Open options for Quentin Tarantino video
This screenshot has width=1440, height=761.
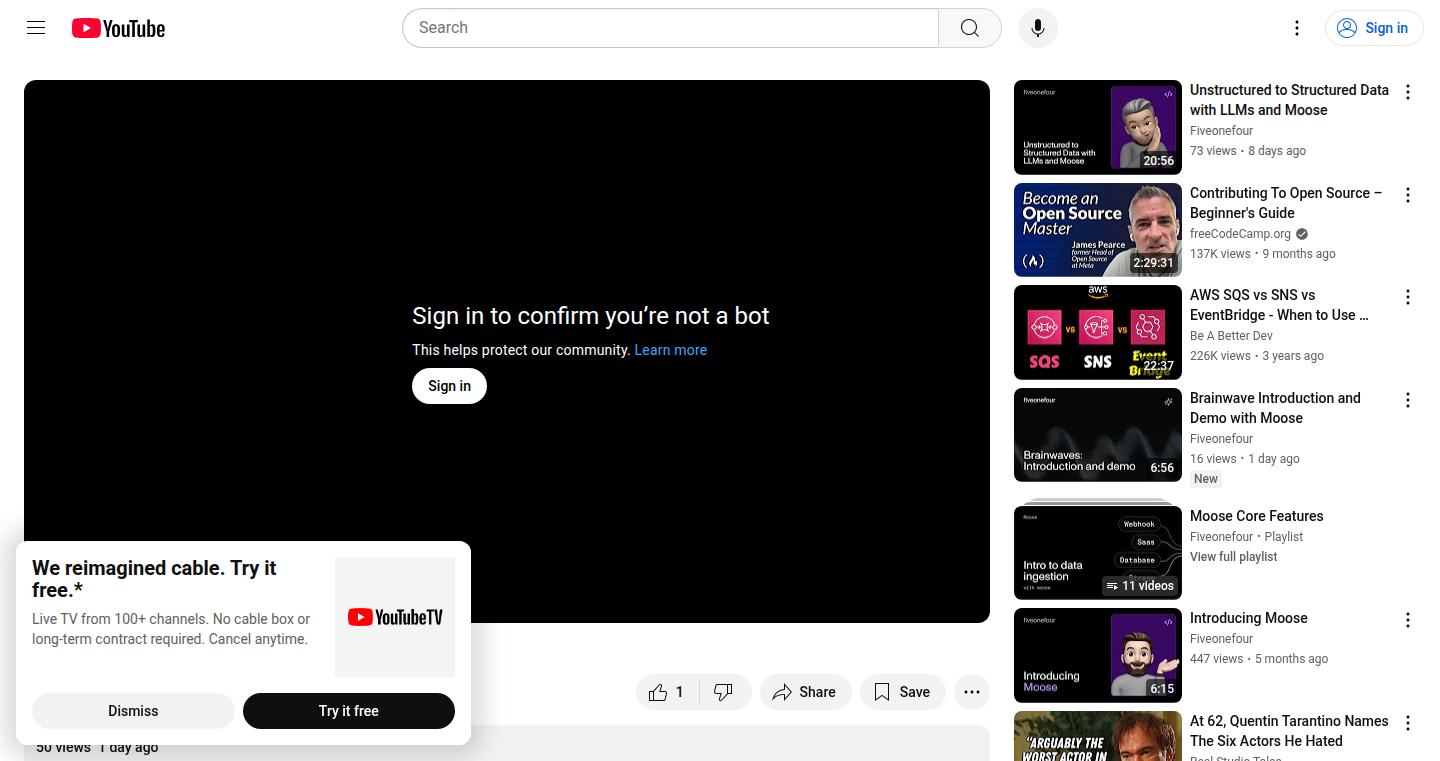[x=1408, y=723]
